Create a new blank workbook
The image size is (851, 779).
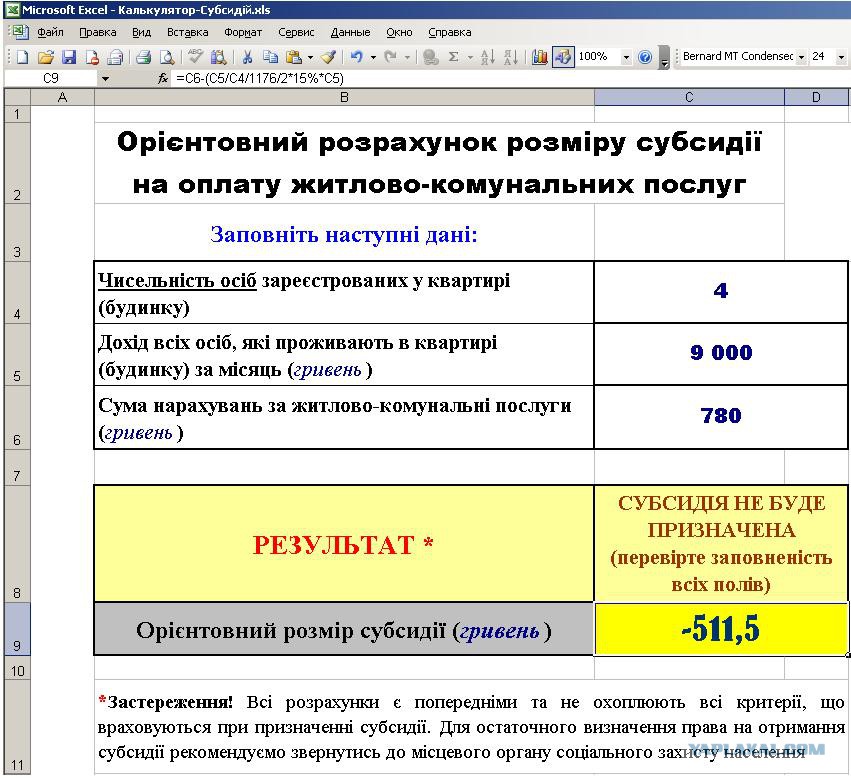(x=22, y=57)
